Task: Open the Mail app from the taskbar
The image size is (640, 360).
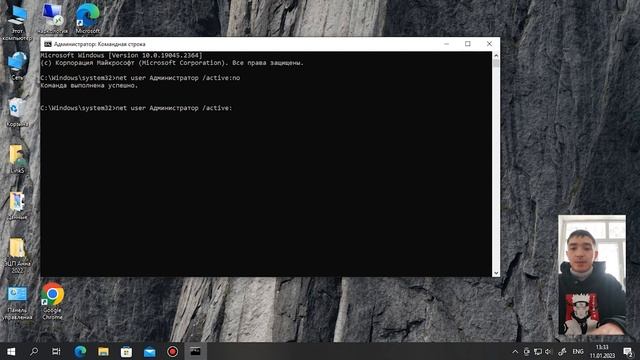Action: click(x=149, y=351)
